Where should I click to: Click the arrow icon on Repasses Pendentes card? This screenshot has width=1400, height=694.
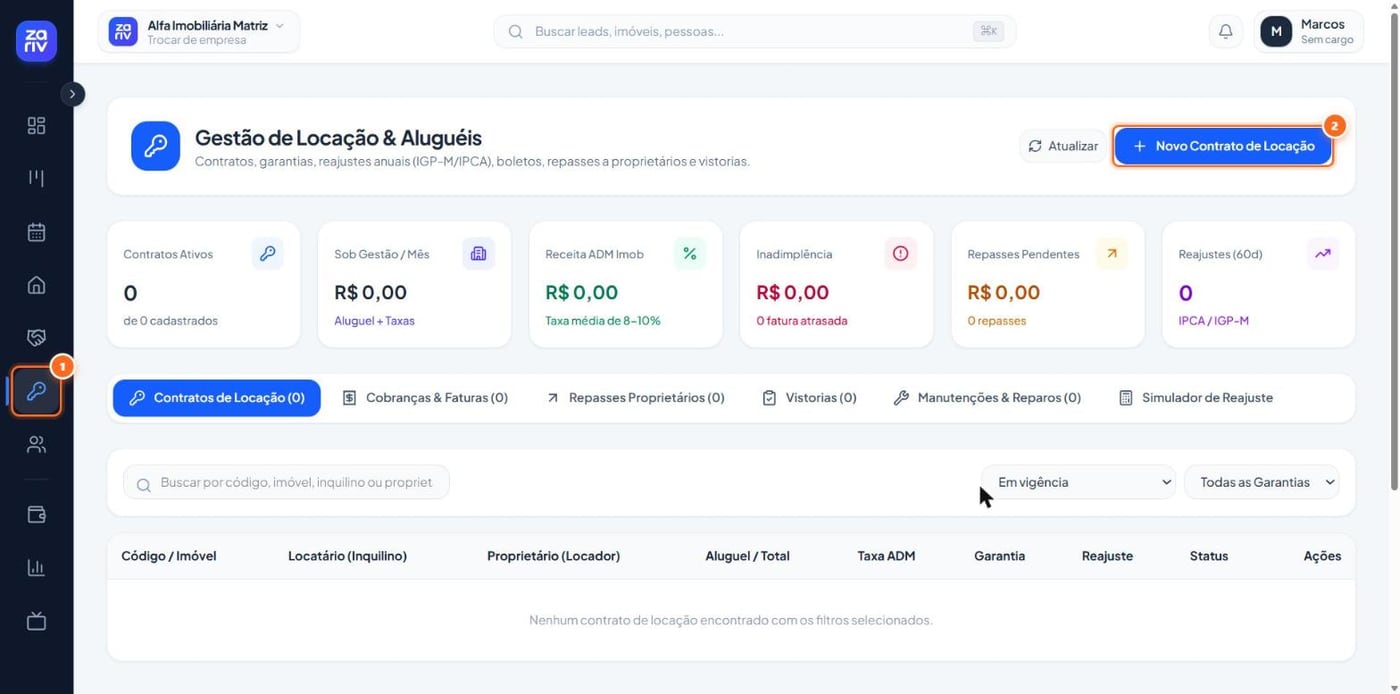(x=1111, y=254)
